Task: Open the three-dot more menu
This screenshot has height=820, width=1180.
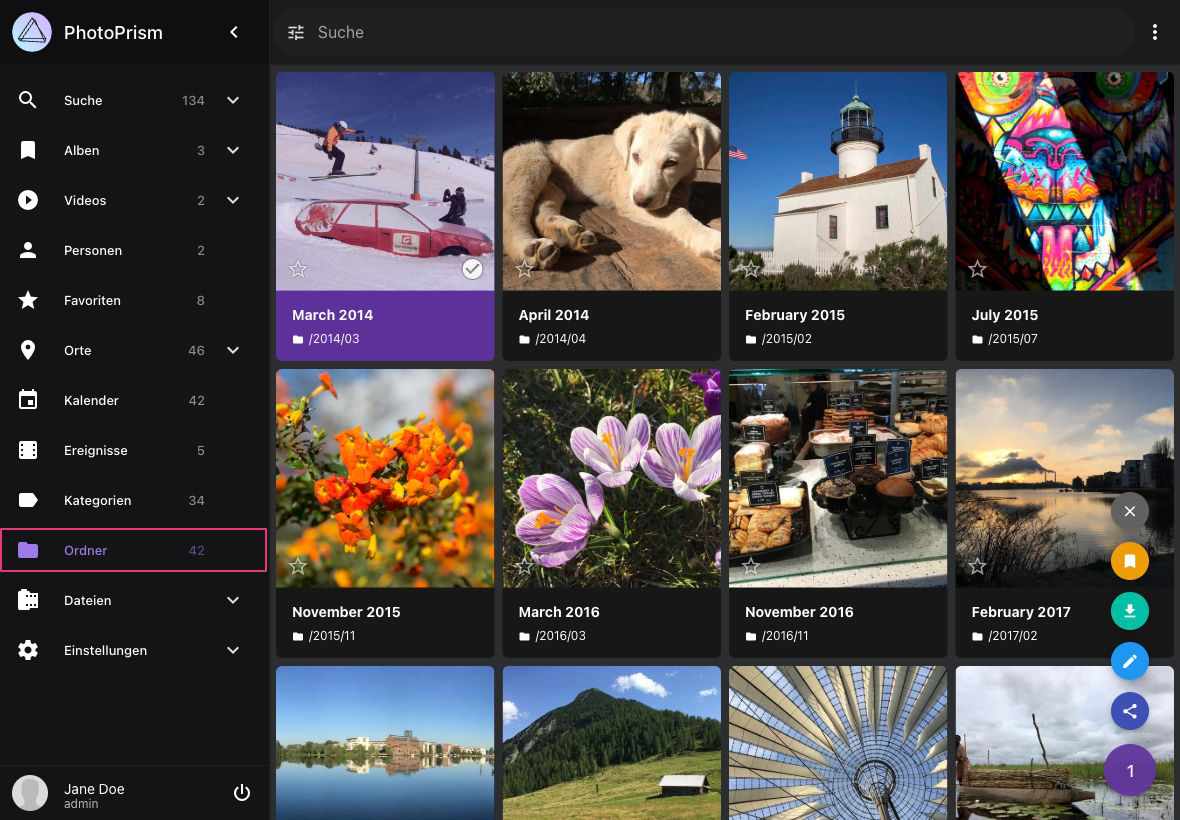Action: (x=1154, y=32)
